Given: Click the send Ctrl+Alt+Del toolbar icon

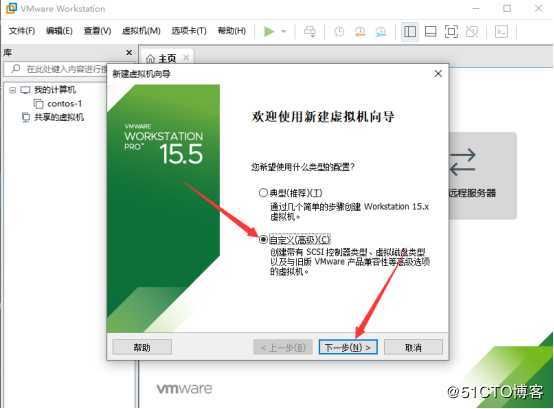Looking at the screenshot, I should pos(310,31).
